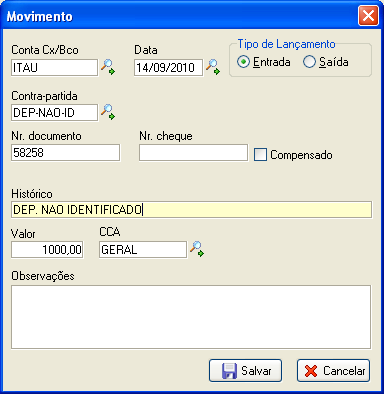
Task: Click the Valor field showing 1000,00
Action: pyautogui.click(x=47, y=250)
